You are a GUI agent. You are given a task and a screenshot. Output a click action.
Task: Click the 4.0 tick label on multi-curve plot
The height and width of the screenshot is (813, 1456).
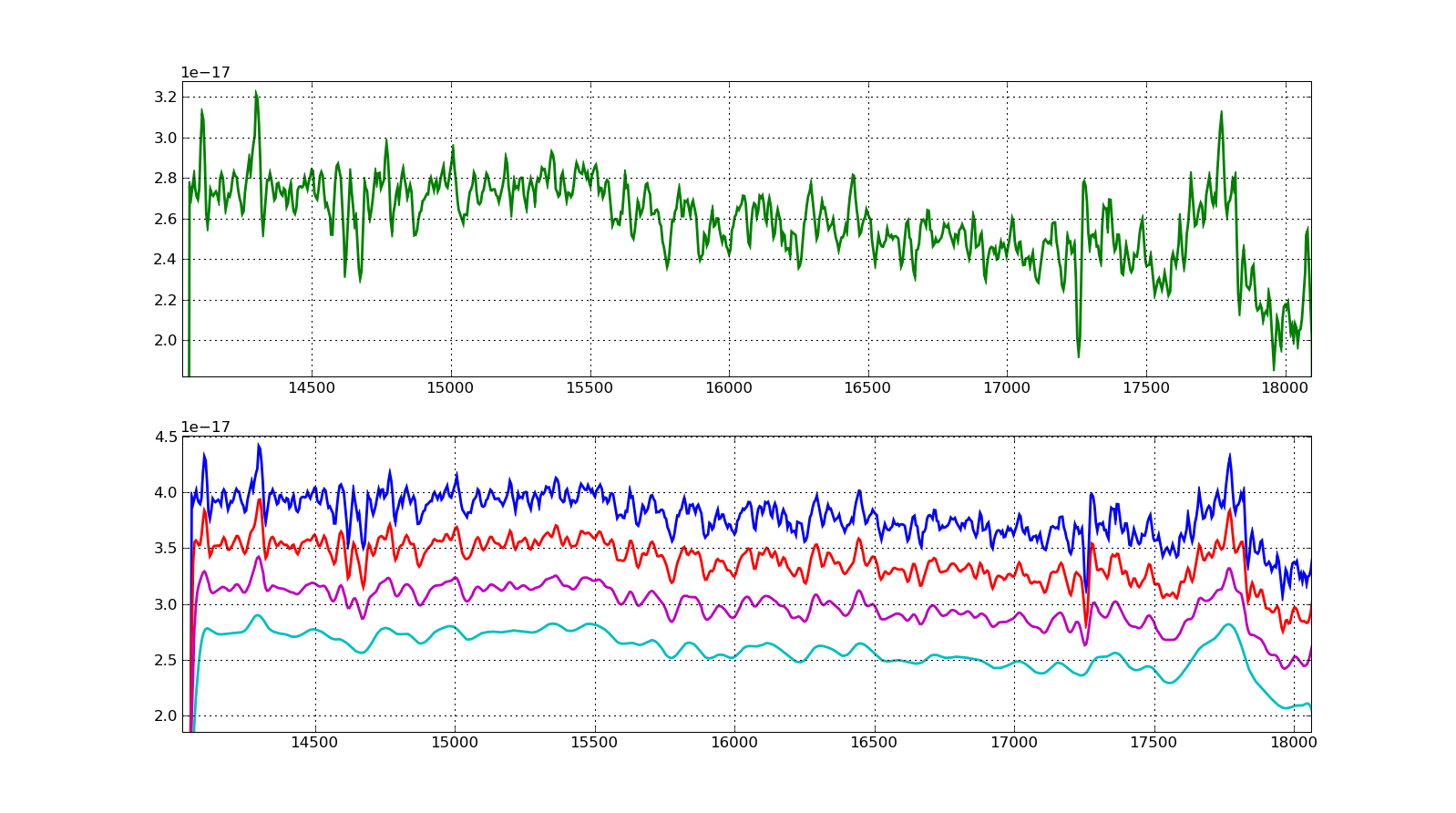(167, 493)
